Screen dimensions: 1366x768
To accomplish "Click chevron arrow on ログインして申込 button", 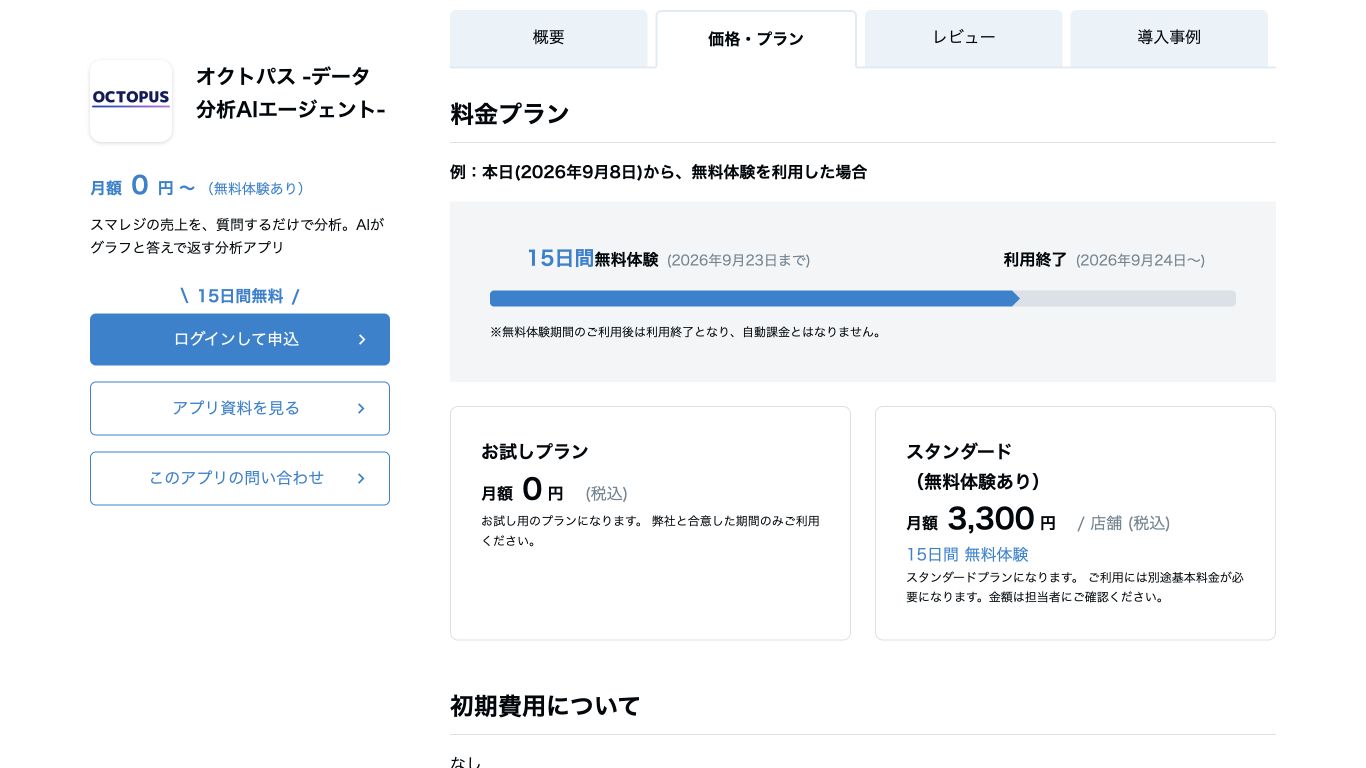I will tap(362, 339).
